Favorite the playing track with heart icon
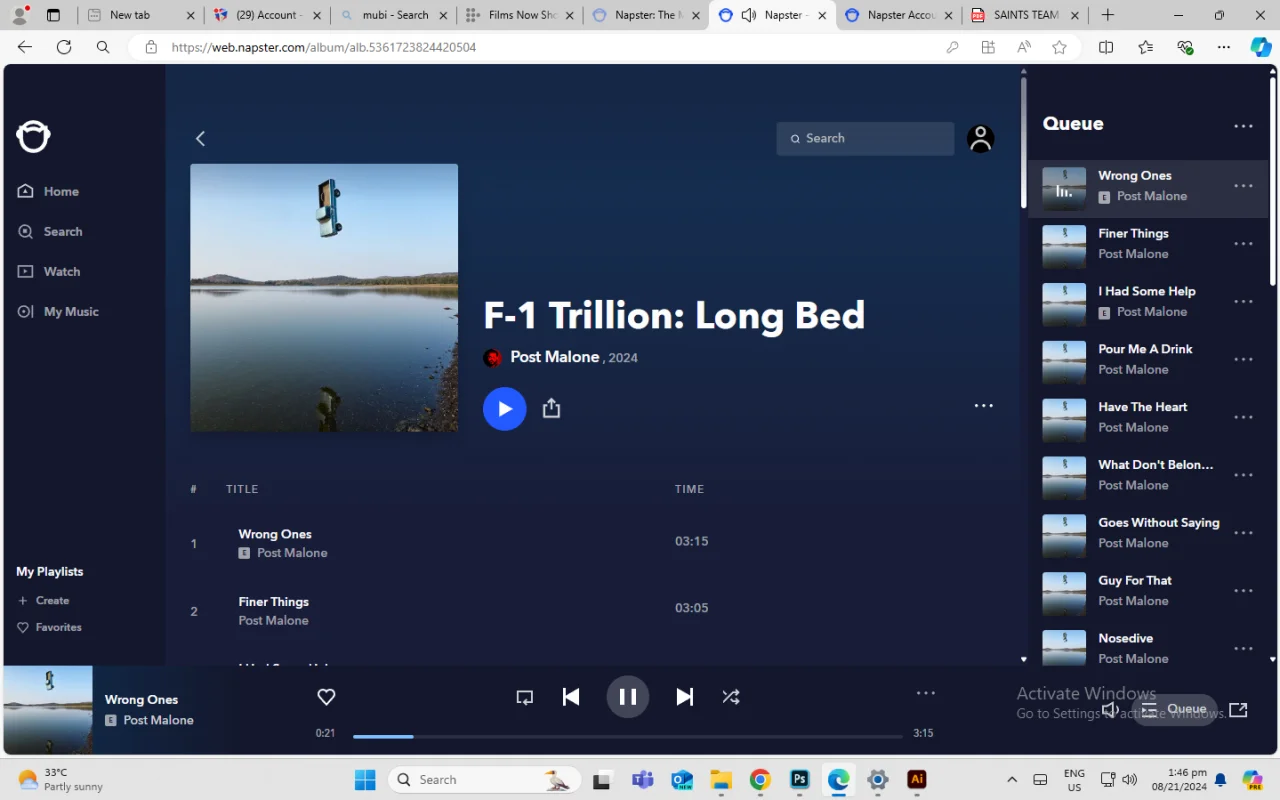This screenshot has height=800, width=1280. [x=326, y=697]
